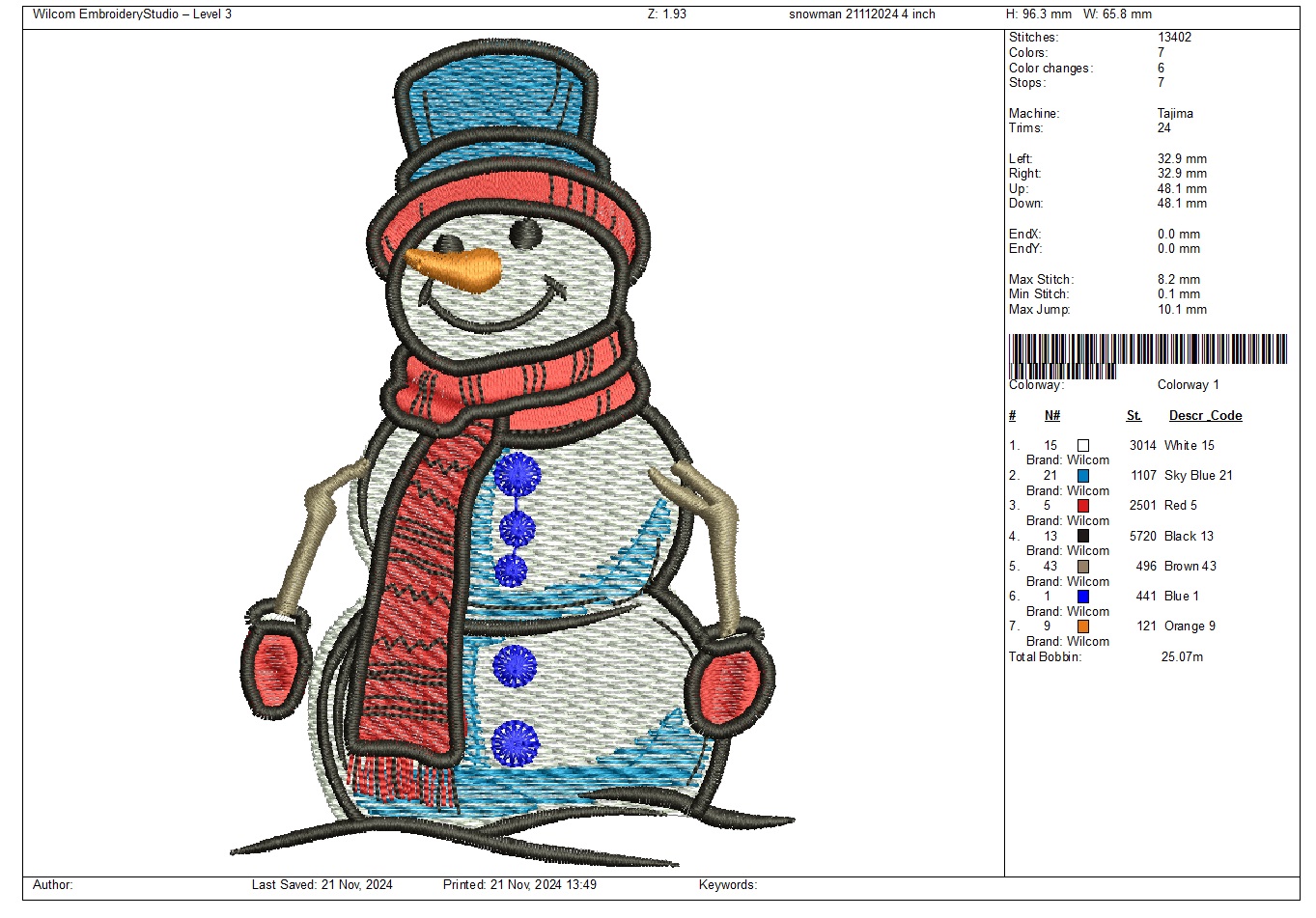Pick the Orange 9 color swatch
The width and height of the screenshot is (1316, 918).
(1083, 626)
